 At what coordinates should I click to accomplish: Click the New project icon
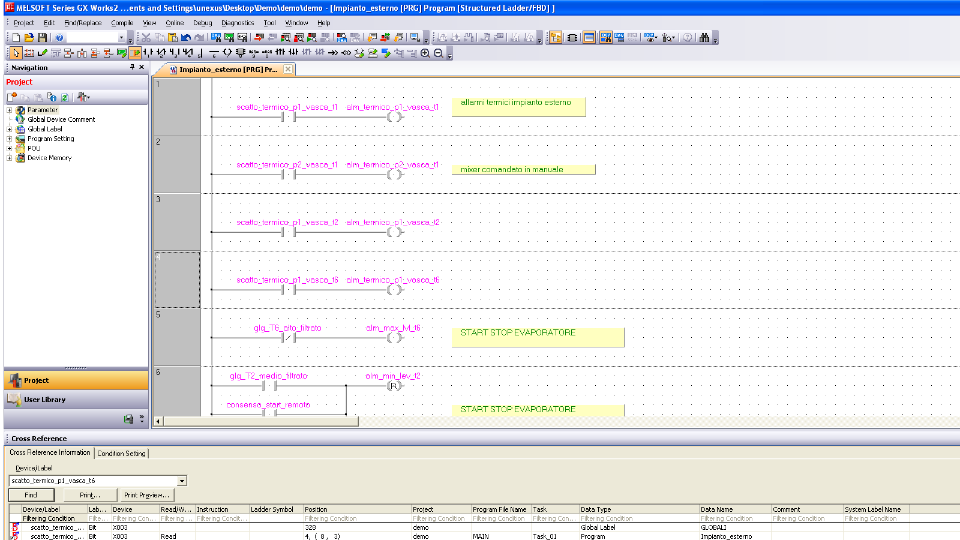[x=13, y=37]
